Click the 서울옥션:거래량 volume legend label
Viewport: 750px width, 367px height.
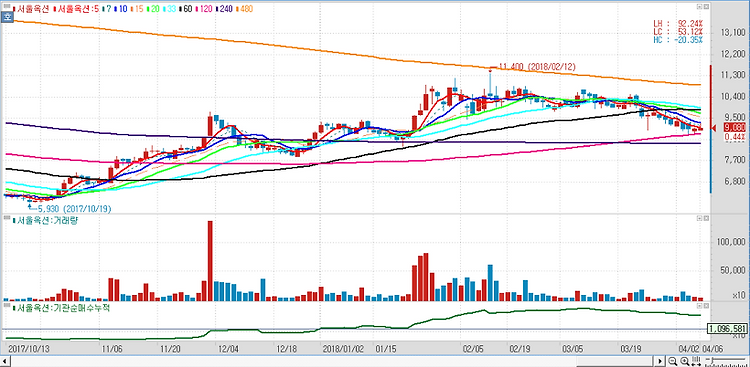[45, 221]
